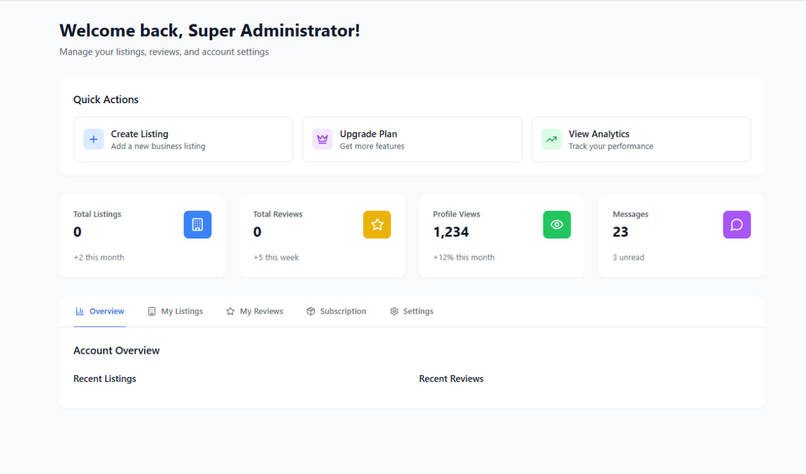Image resolution: width=806 pixels, height=474 pixels.
Task: Open the Subscription tab
Action: 336,311
